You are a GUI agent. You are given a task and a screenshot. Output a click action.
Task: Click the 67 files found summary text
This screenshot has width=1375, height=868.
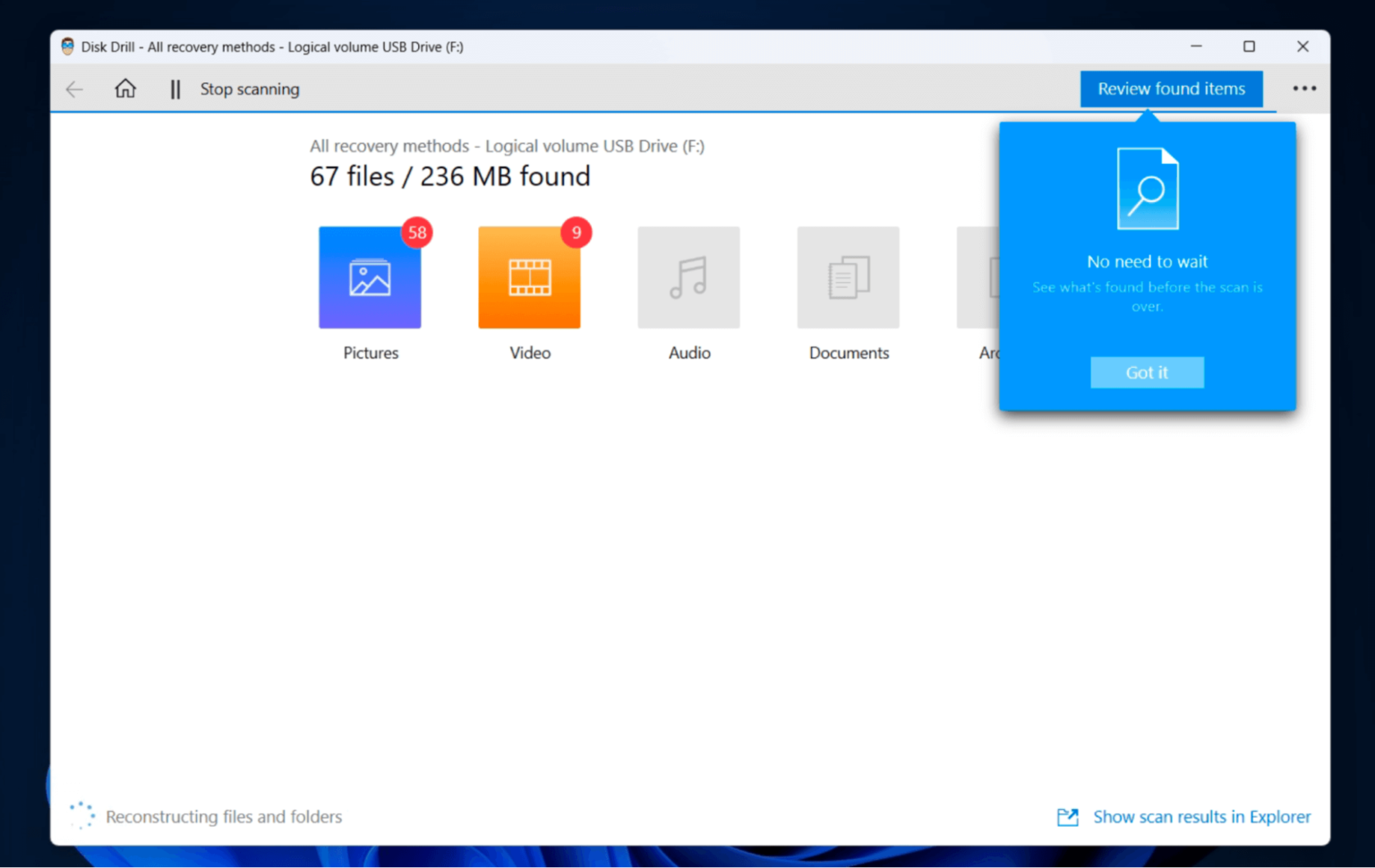tap(449, 176)
